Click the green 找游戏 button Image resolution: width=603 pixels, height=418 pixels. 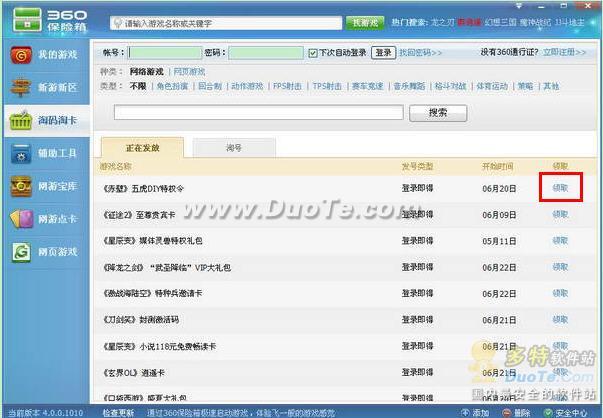tap(365, 23)
